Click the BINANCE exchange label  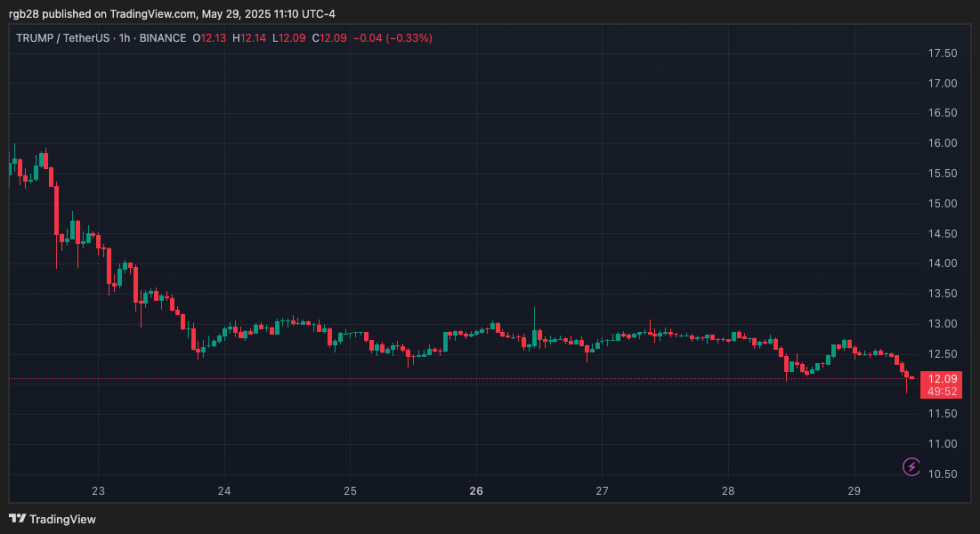coord(163,38)
